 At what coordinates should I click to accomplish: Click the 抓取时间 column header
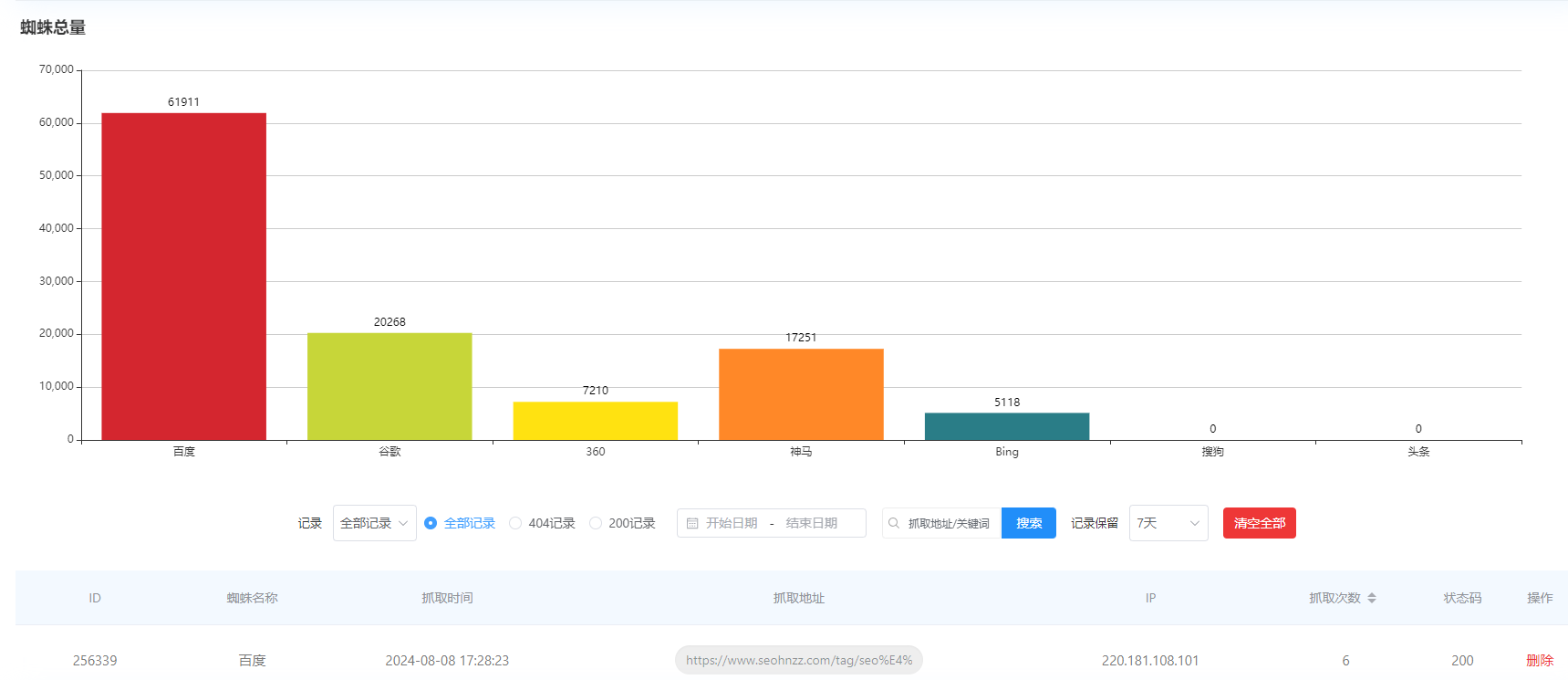(447, 598)
